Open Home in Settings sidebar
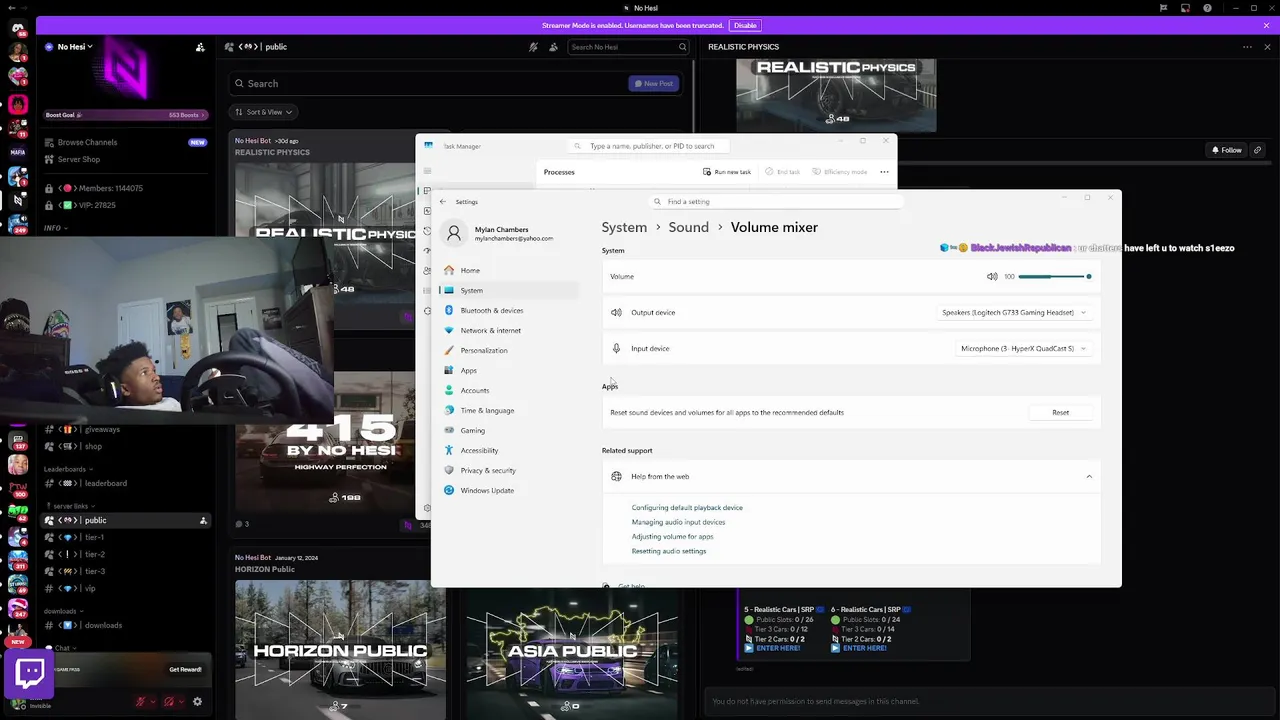1280x720 pixels. pyautogui.click(x=510, y=270)
